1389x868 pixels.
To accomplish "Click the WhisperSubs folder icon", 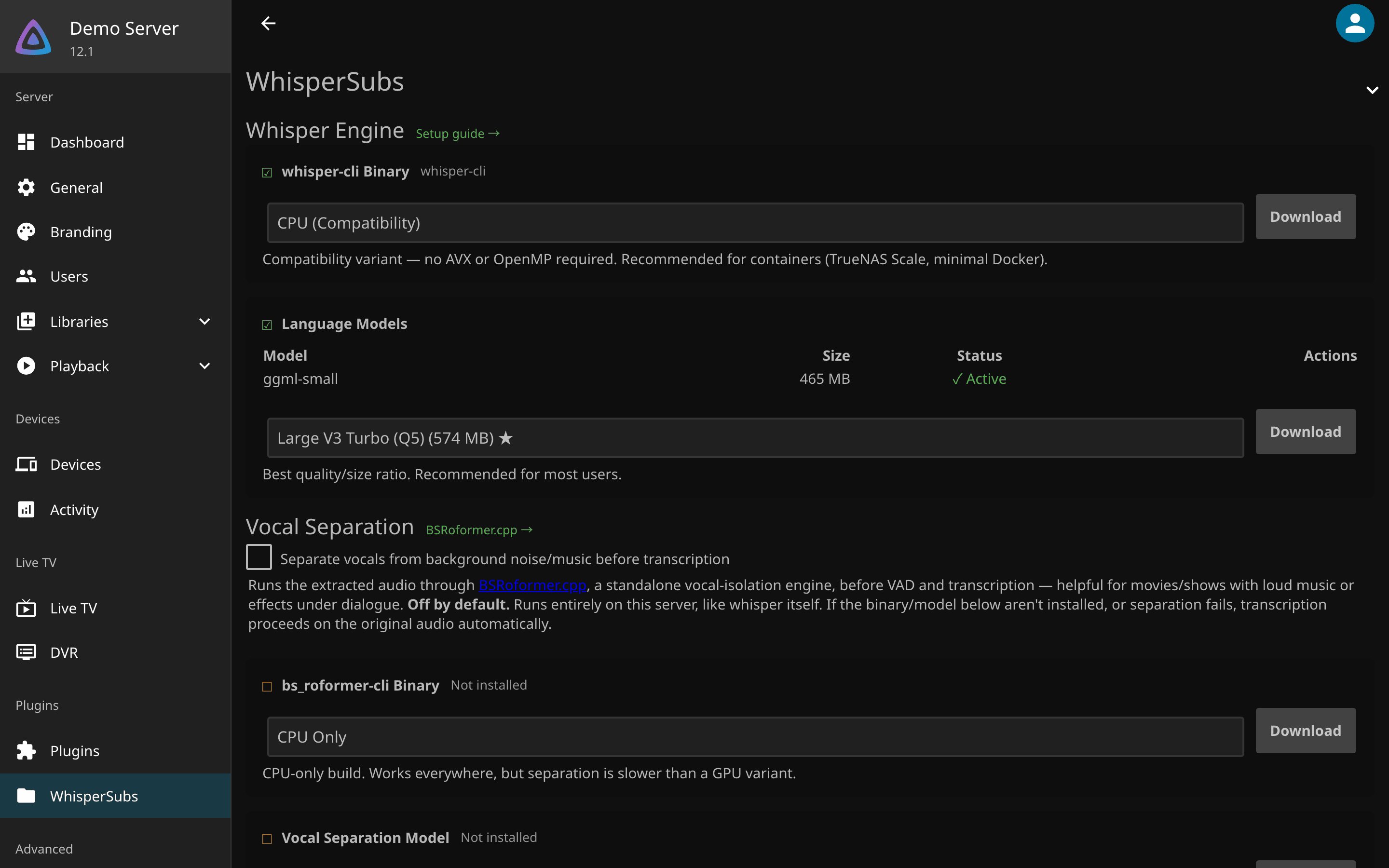I will pyautogui.click(x=26, y=796).
